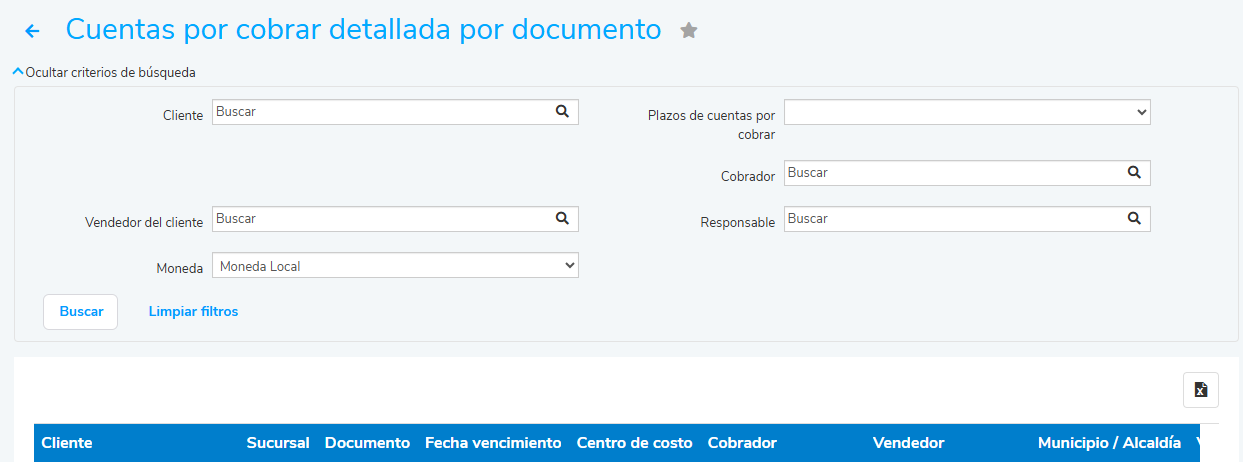Collapse the Ocultar criterios de búsqueda section
This screenshot has width=1243, height=462.
104,72
